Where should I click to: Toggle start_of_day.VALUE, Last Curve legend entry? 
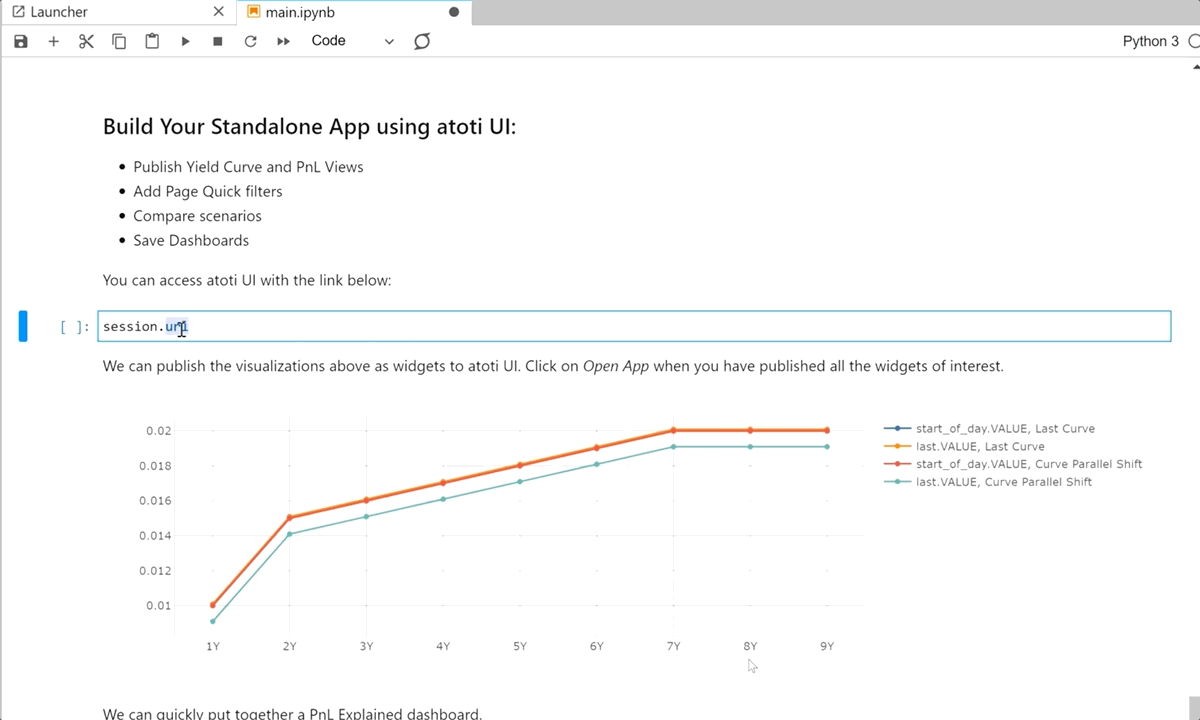click(x=1005, y=429)
